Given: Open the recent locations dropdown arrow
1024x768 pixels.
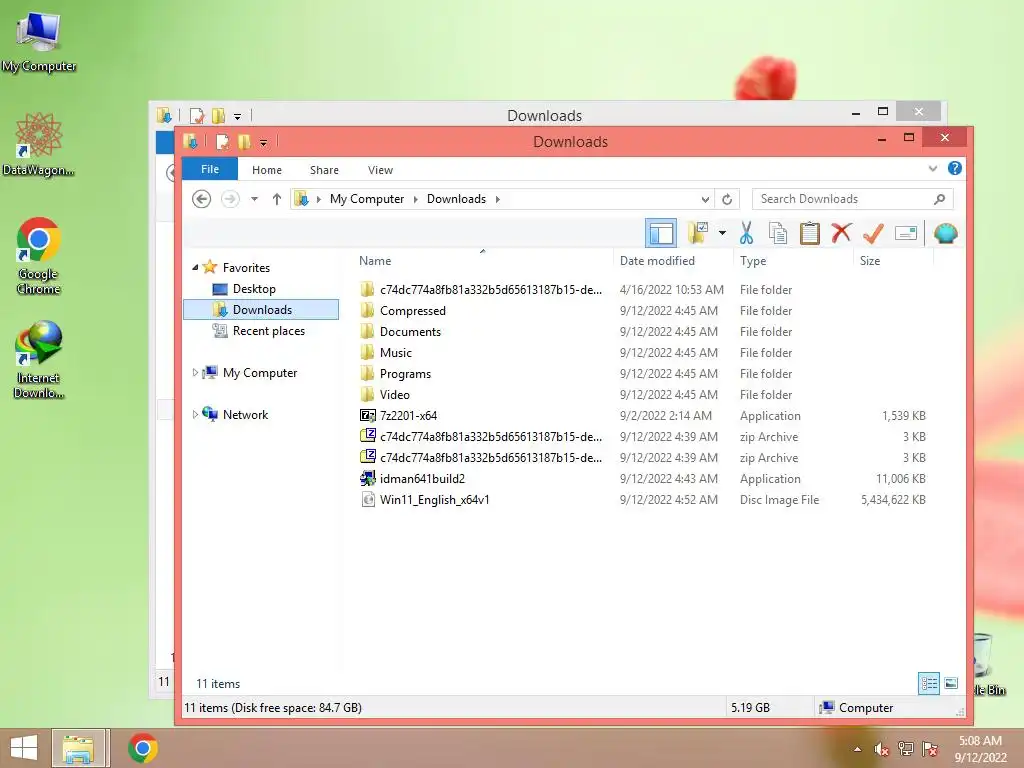Looking at the screenshot, I should [x=254, y=199].
